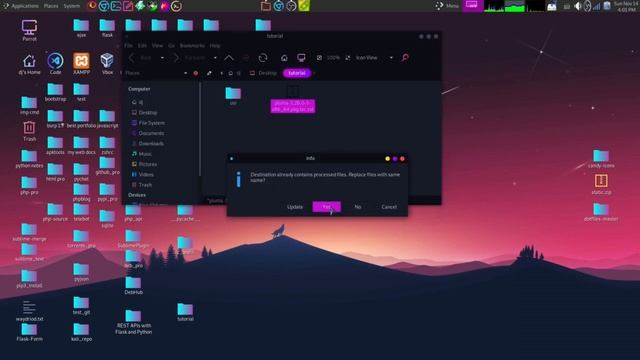
Task: Open the View menu in file manager
Action: click(x=157, y=46)
